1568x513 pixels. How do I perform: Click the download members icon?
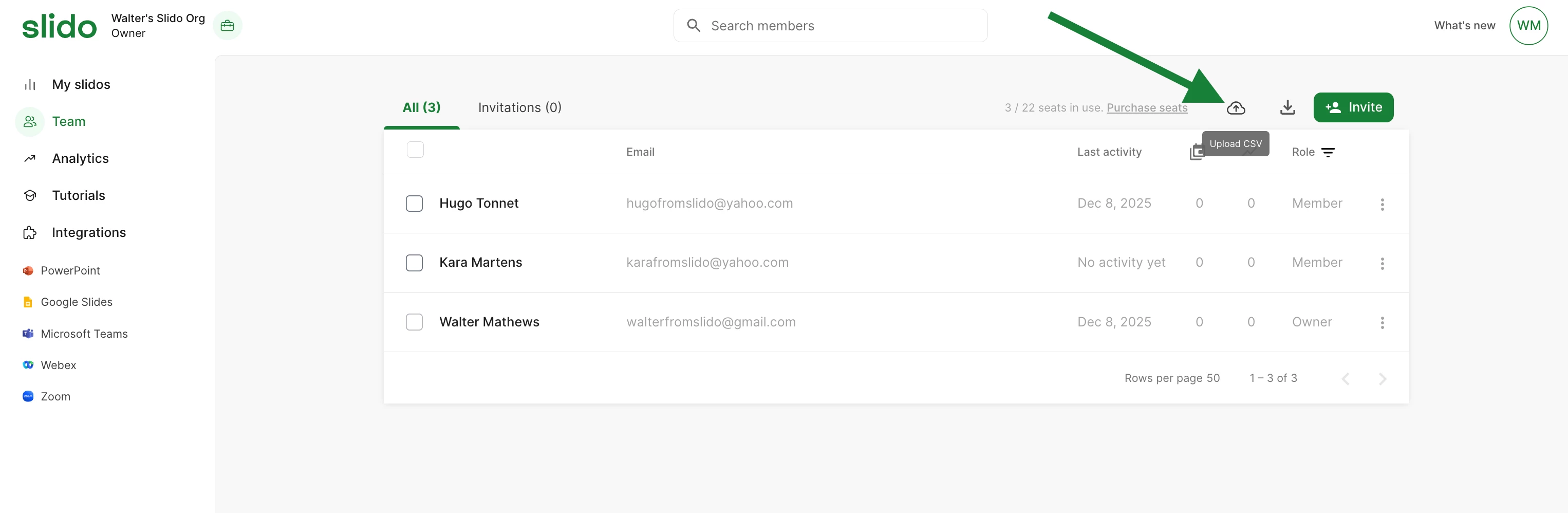click(1287, 108)
